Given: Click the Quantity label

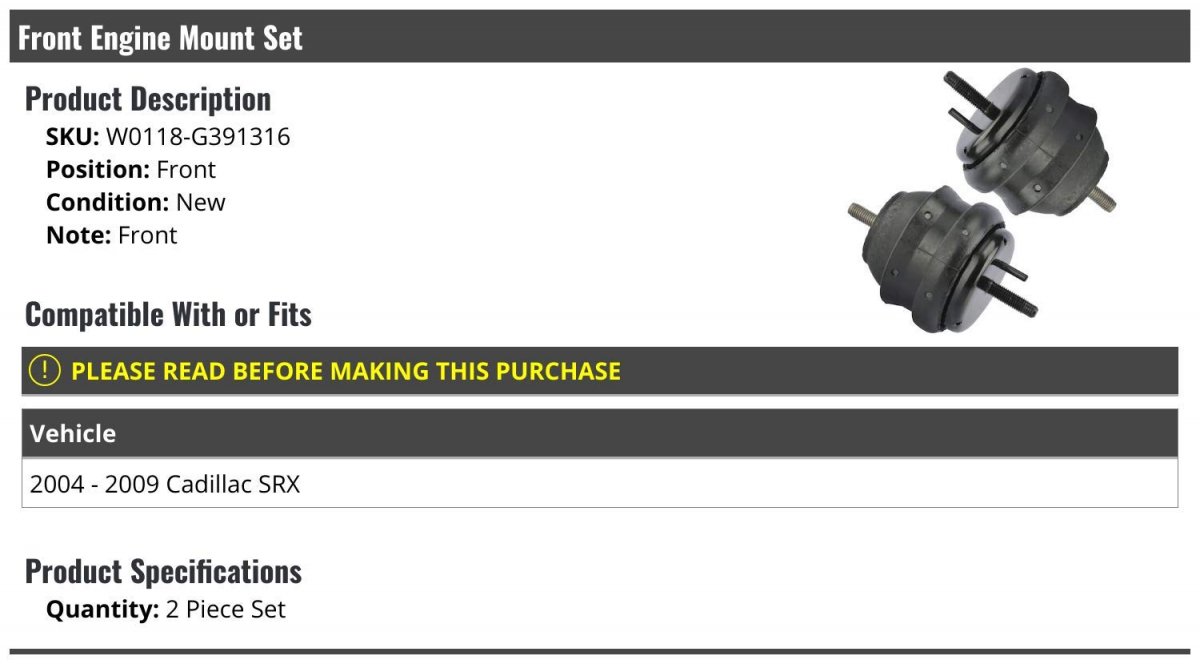Looking at the screenshot, I should tap(103, 609).
